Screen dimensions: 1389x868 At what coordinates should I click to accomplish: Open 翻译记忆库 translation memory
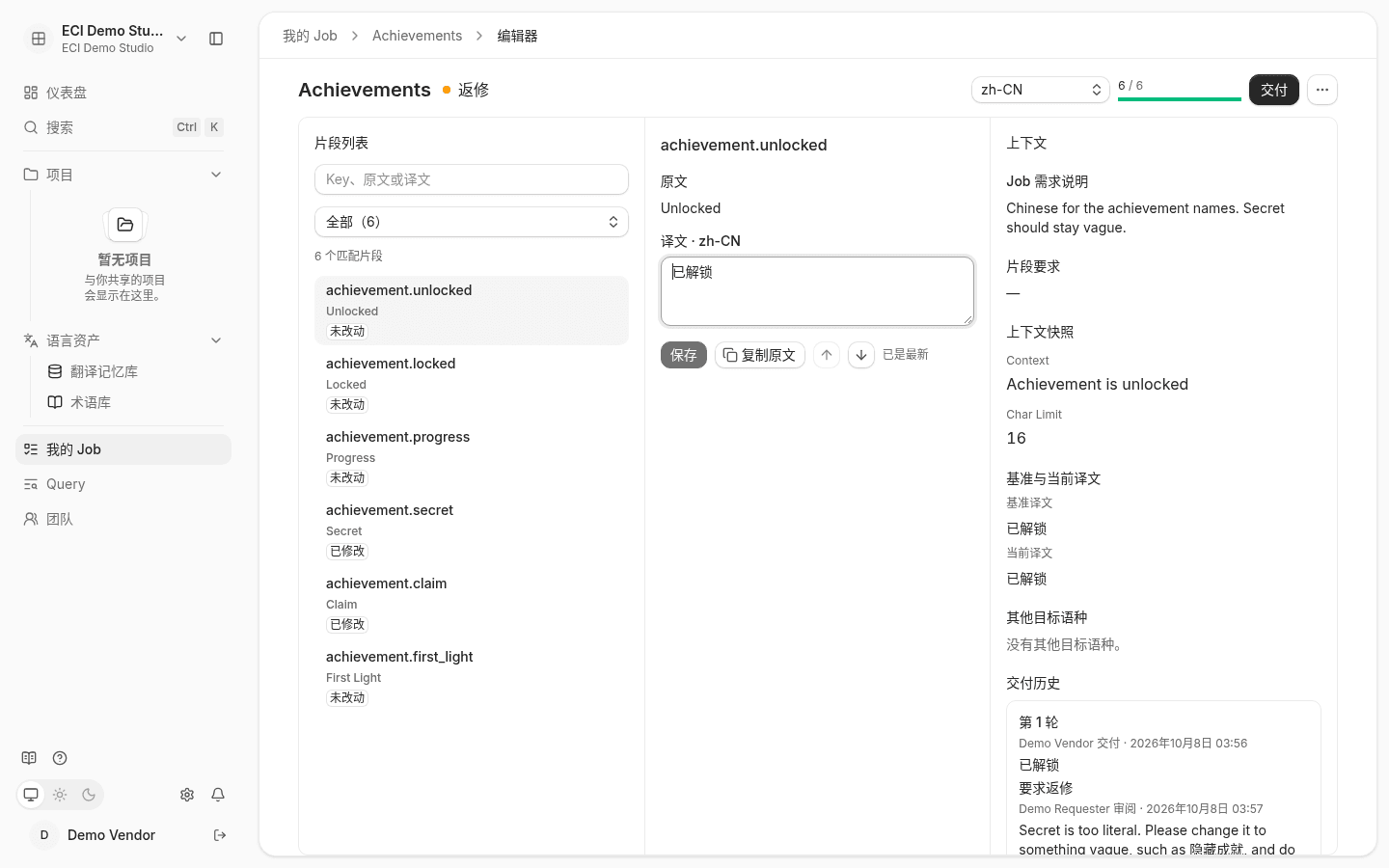point(135,371)
